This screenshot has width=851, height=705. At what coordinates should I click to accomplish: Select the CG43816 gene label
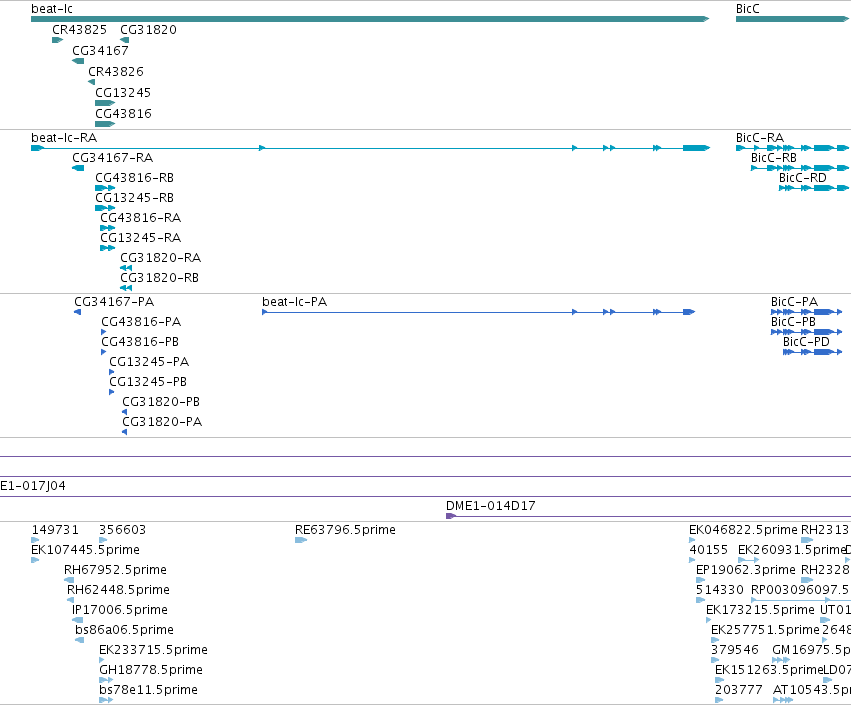123,114
